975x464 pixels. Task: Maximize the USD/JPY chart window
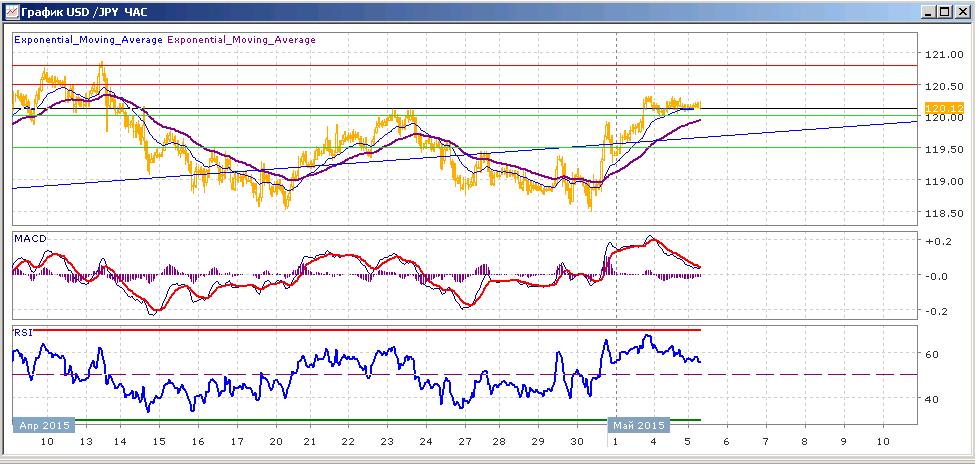coord(945,11)
